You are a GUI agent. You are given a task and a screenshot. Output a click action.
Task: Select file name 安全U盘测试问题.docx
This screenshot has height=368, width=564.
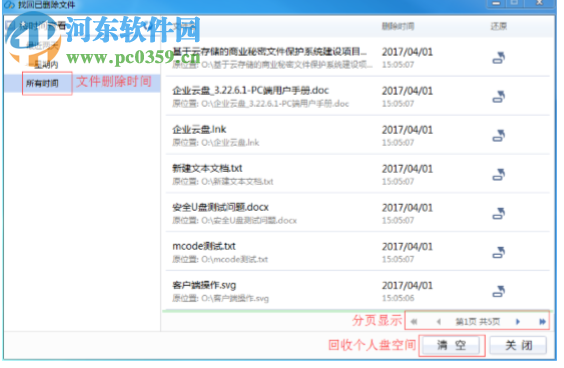(220, 207)
